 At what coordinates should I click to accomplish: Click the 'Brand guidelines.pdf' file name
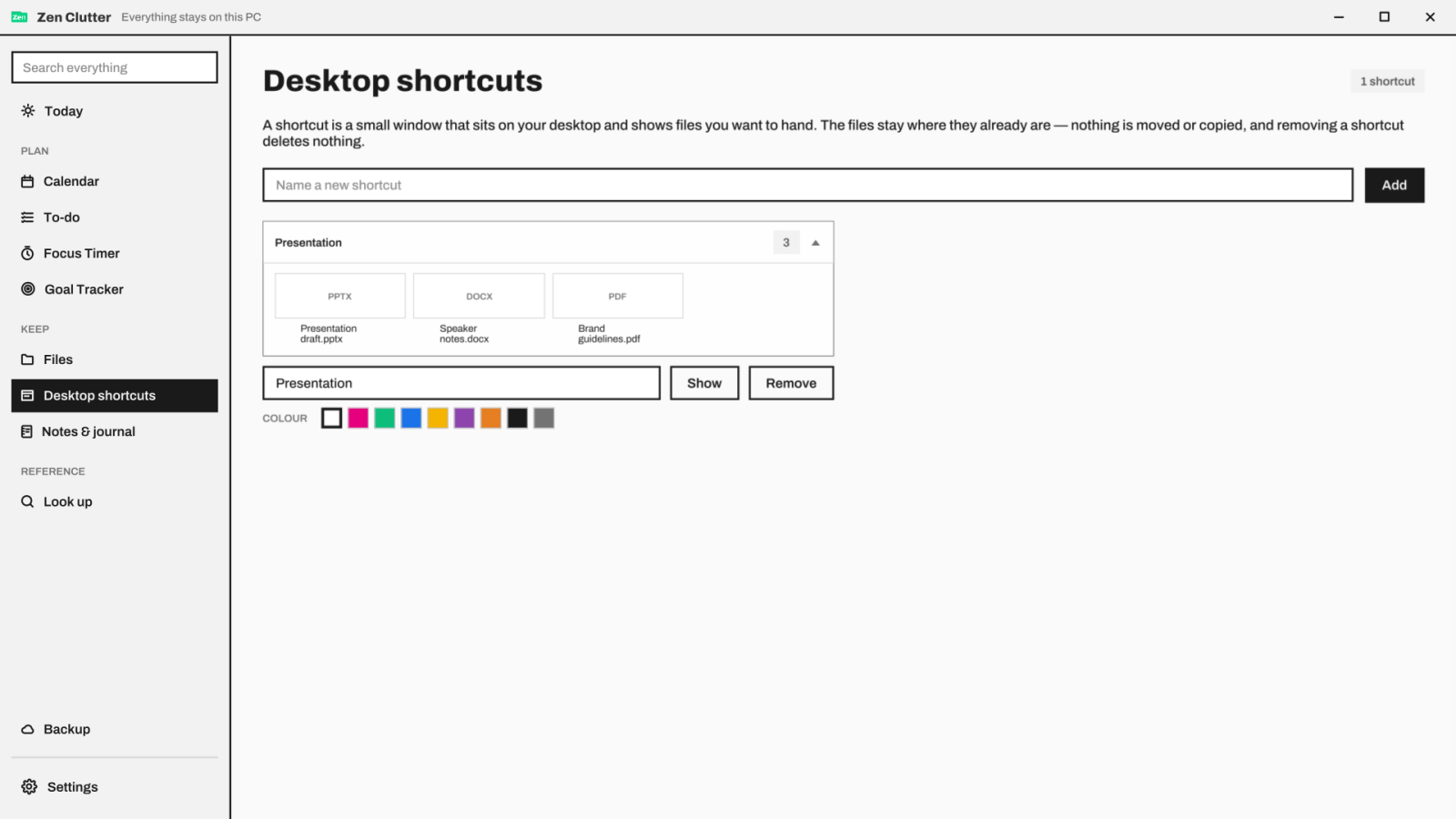609,334
